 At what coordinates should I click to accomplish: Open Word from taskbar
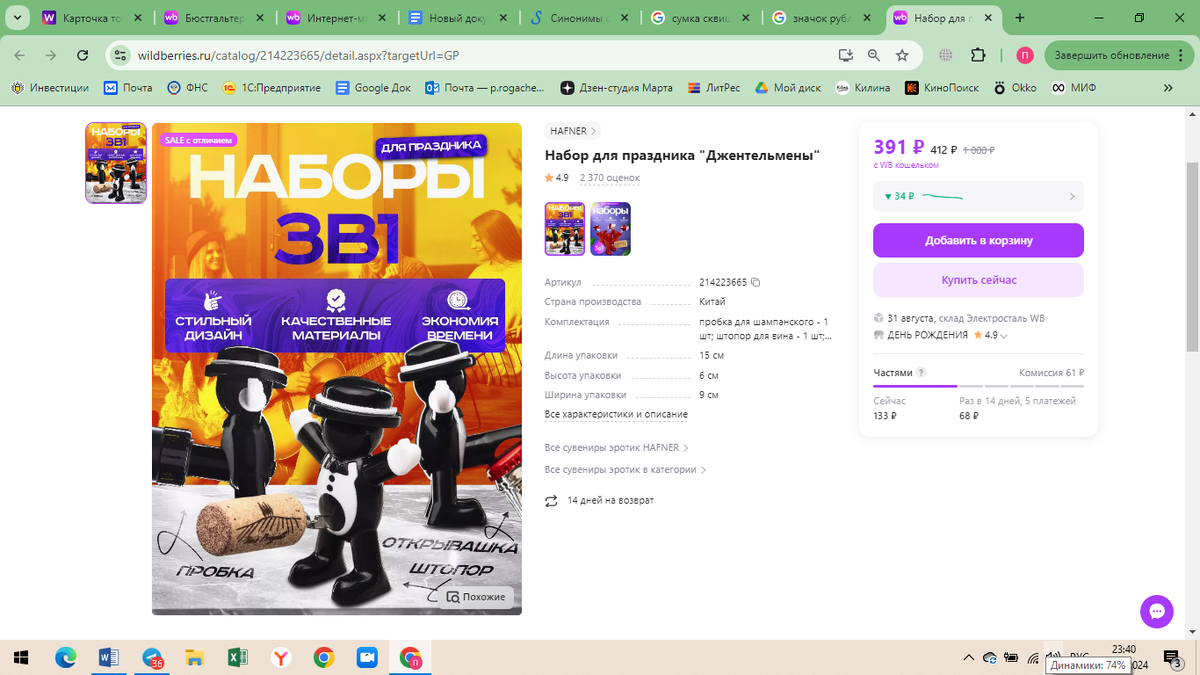coord(109,657)
